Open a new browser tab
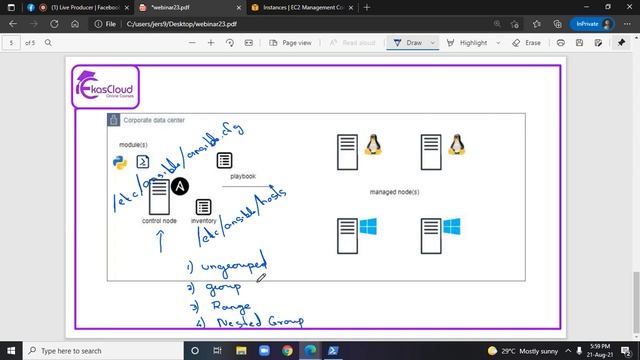Image resolution: width=640 pixels, height=360 pixels. click(x=367, y=7)
